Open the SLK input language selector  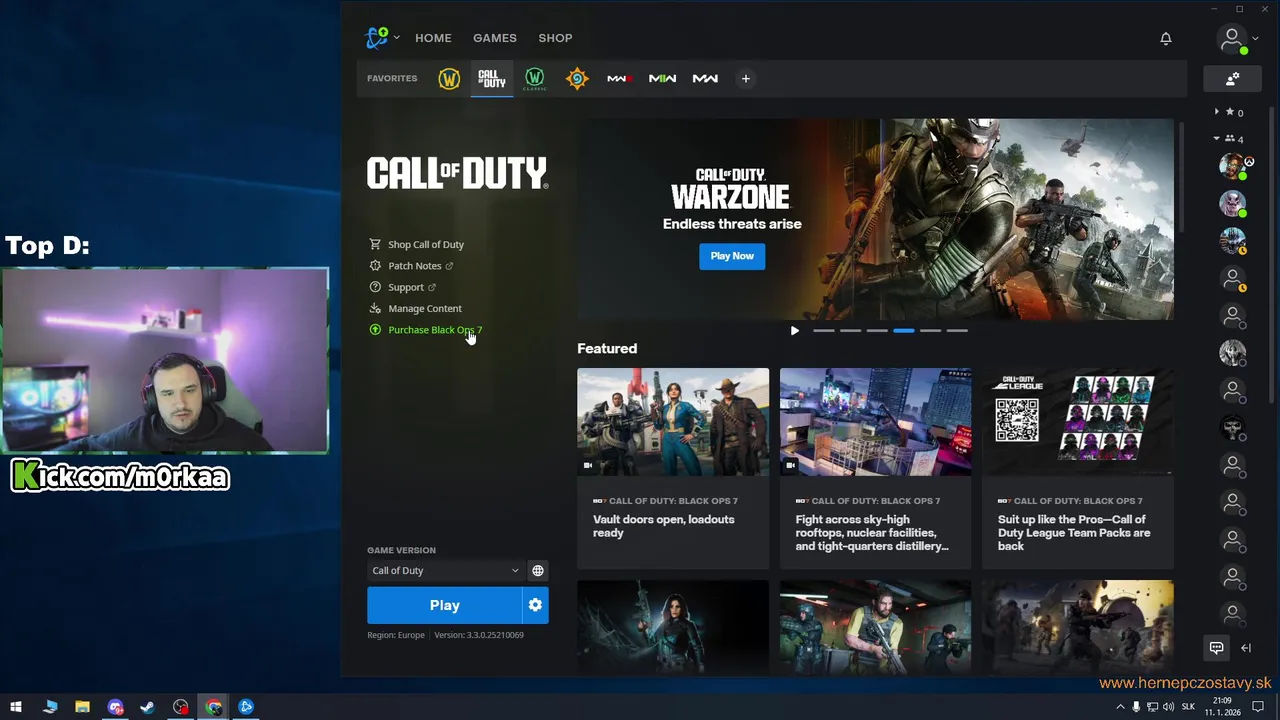coord(1188,707)
